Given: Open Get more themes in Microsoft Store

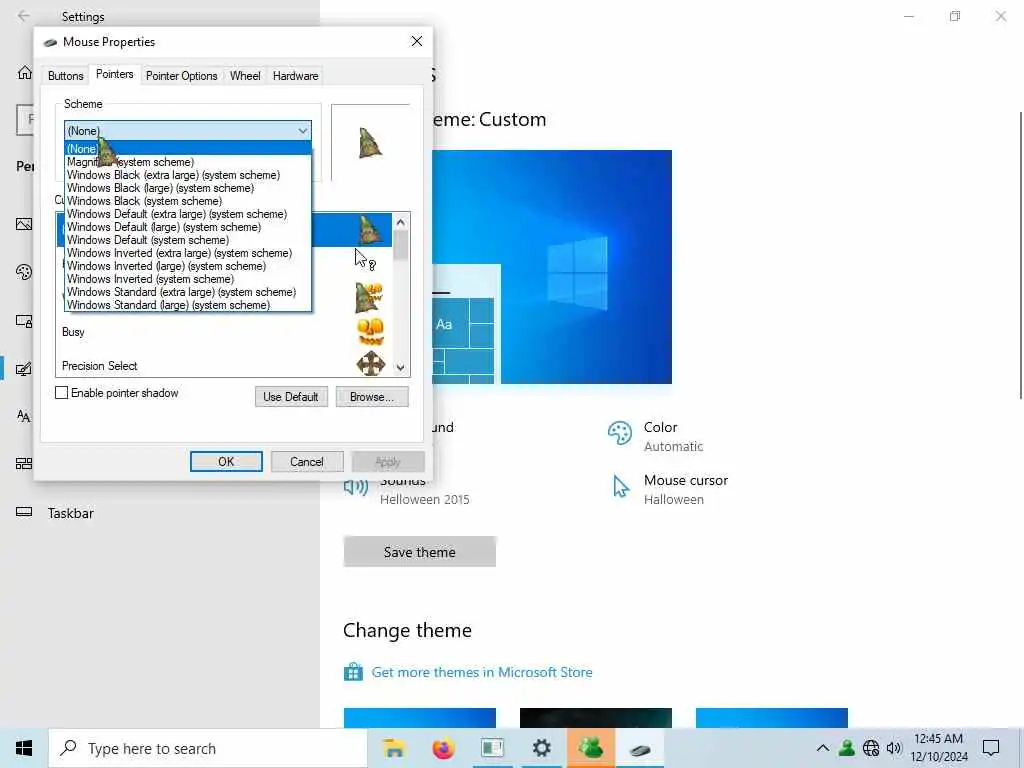Looking at the screenshot, I should pos(482,672).
